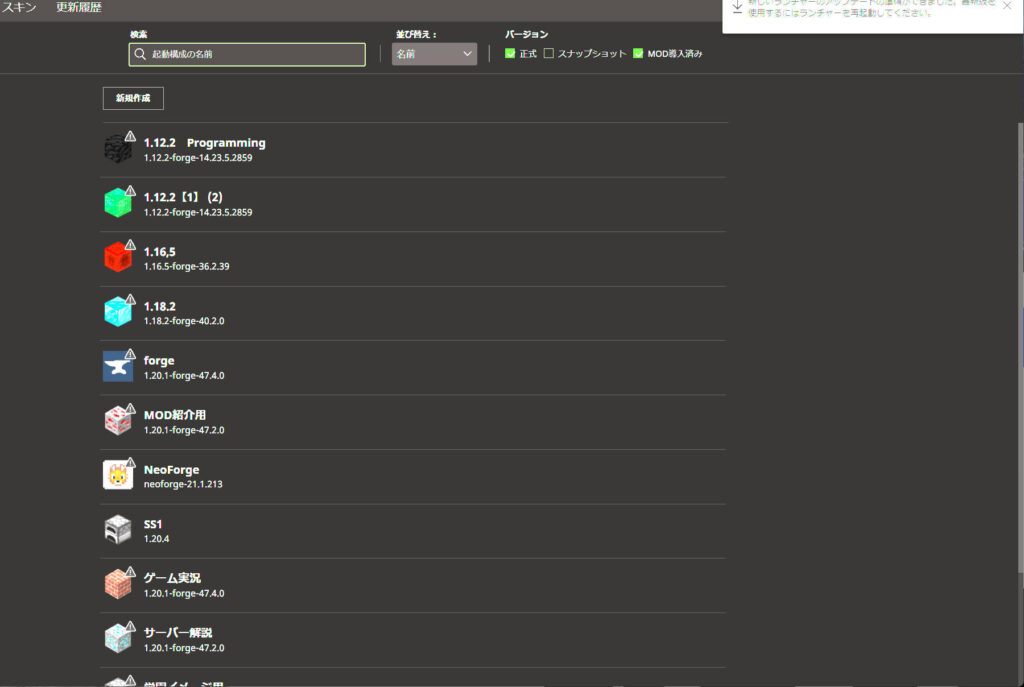Click the 新規作成 button

click(133, 98)
